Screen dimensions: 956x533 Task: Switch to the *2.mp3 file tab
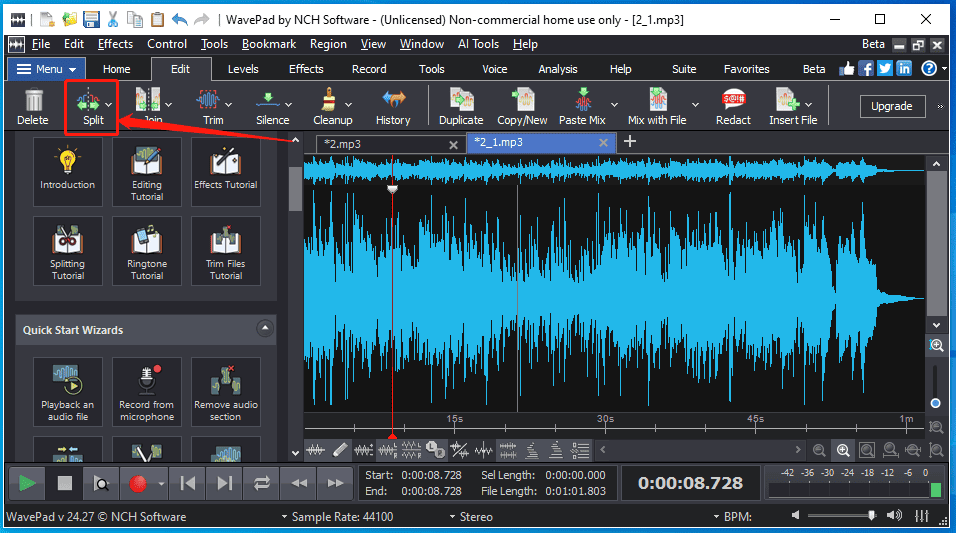point(390,144)
